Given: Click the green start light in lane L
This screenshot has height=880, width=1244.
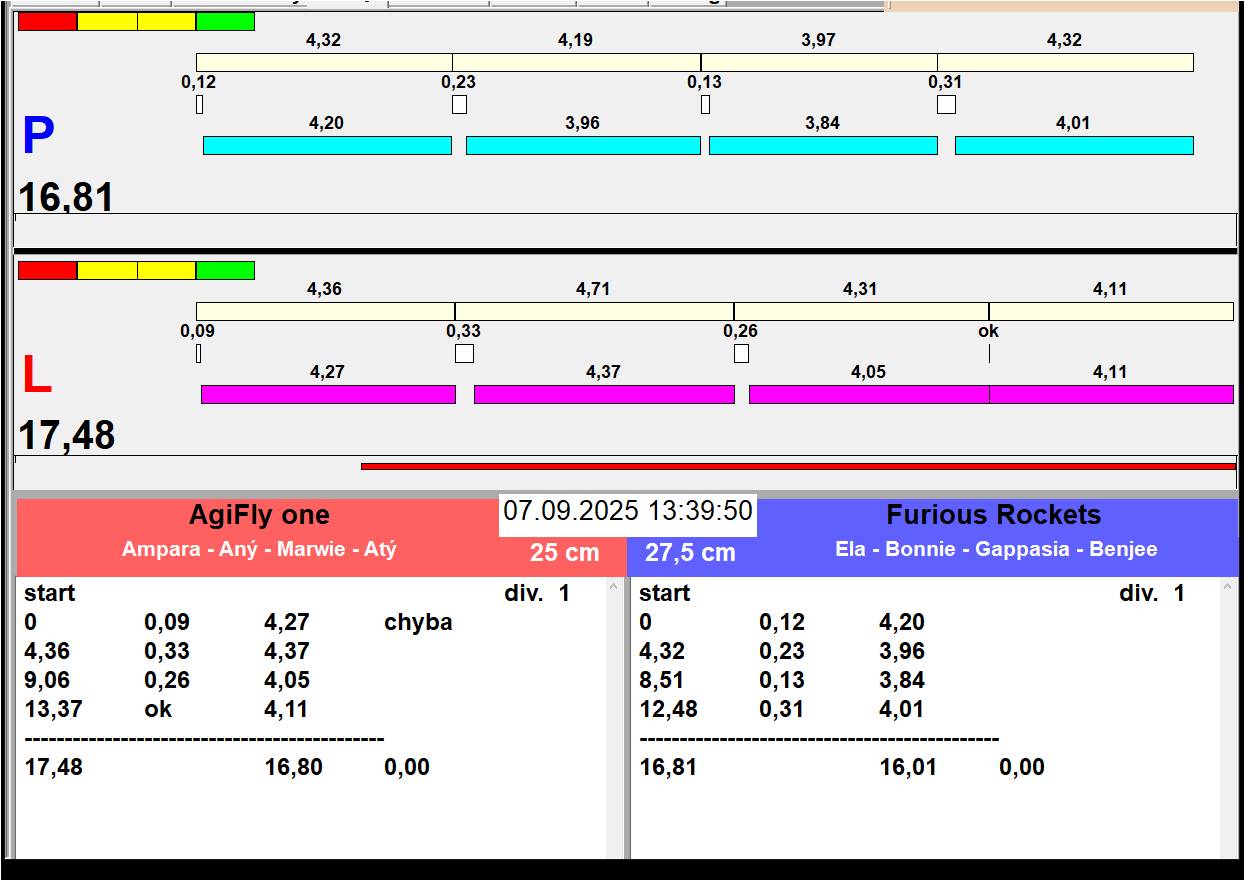Looking at the screenshot, I should coord(225,270).
